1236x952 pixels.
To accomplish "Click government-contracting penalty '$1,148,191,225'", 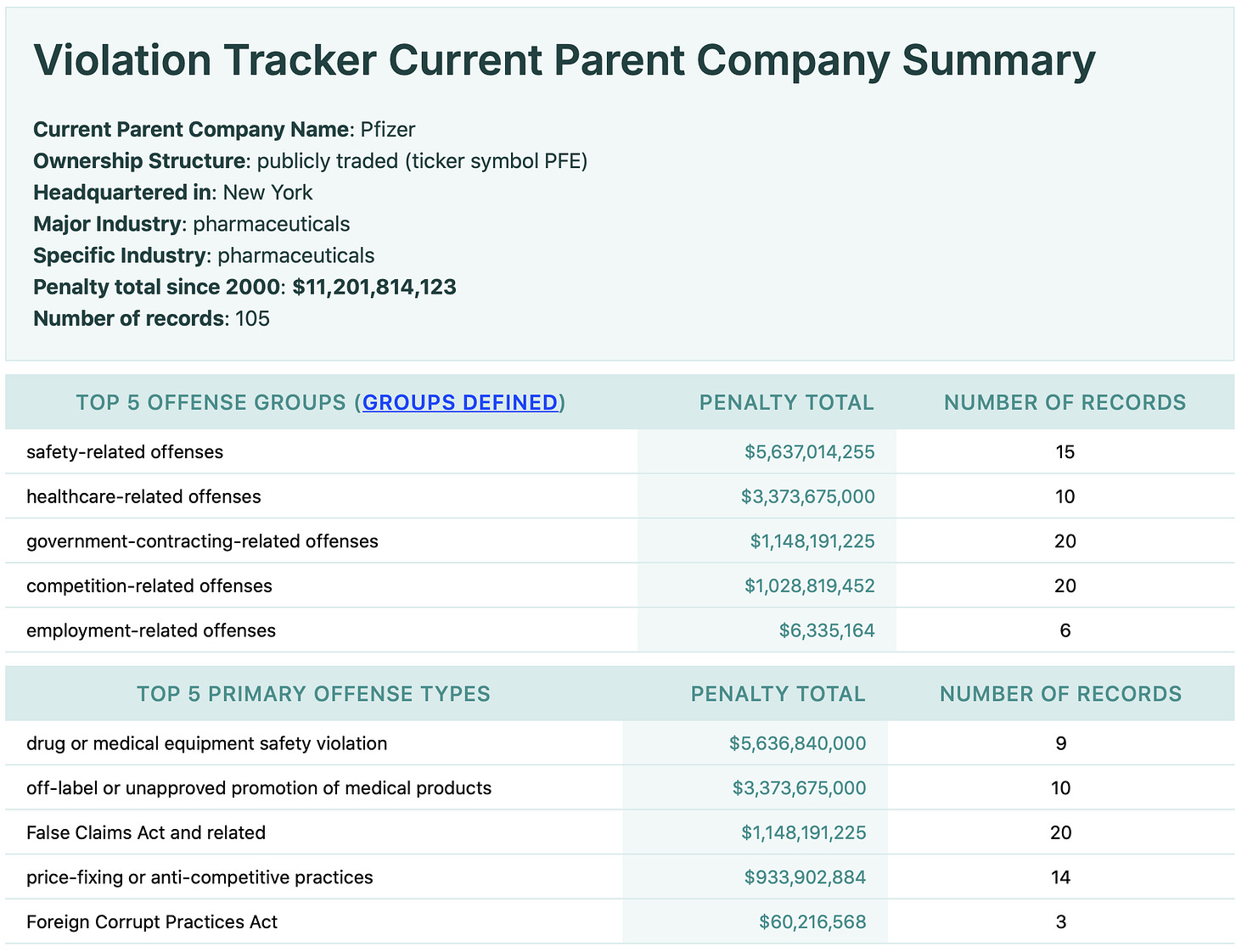I will [x=812, y=541].
